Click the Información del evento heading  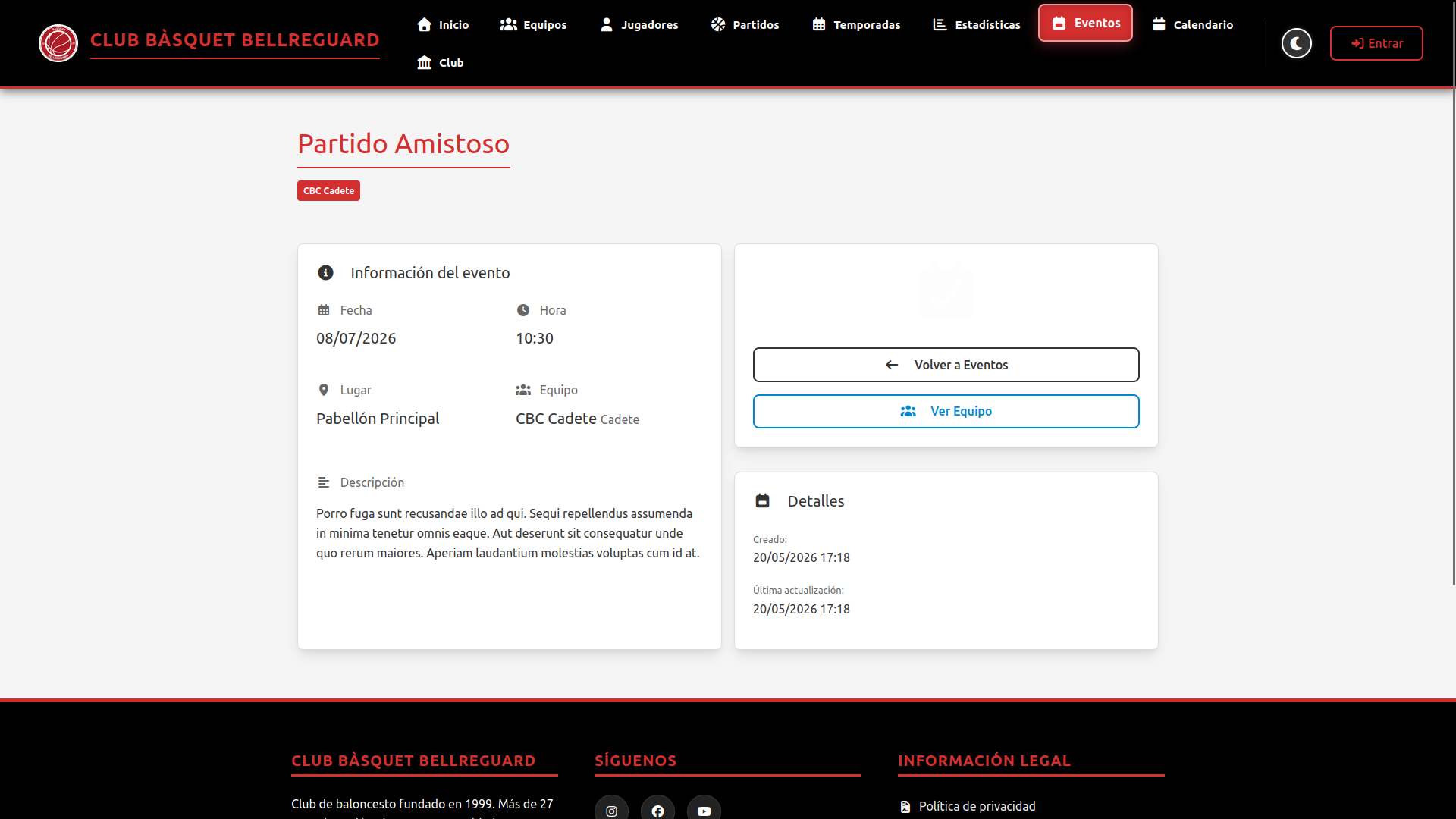[x=430, y=273]
